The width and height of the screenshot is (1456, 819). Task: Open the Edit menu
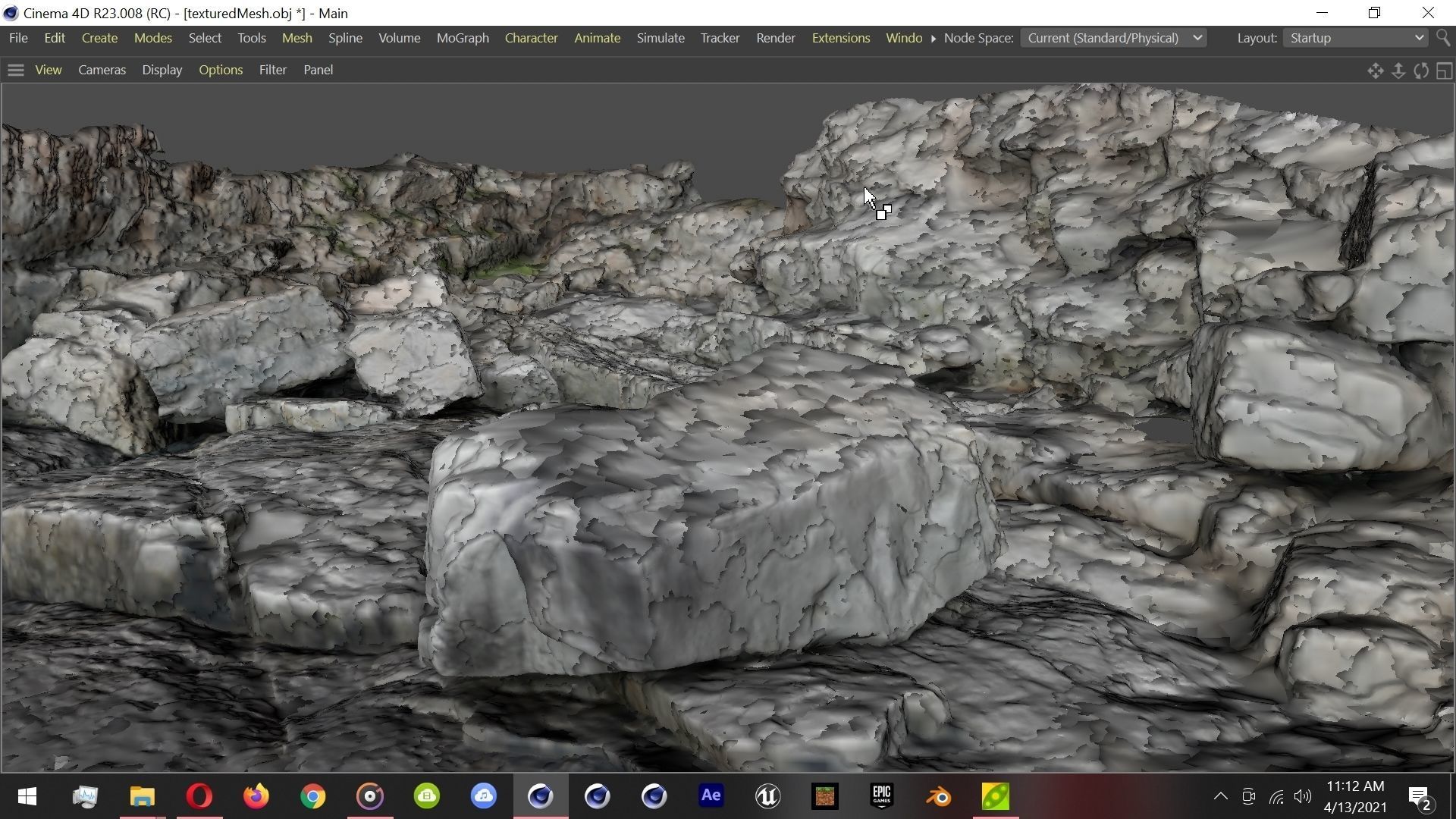click(55, 38)
